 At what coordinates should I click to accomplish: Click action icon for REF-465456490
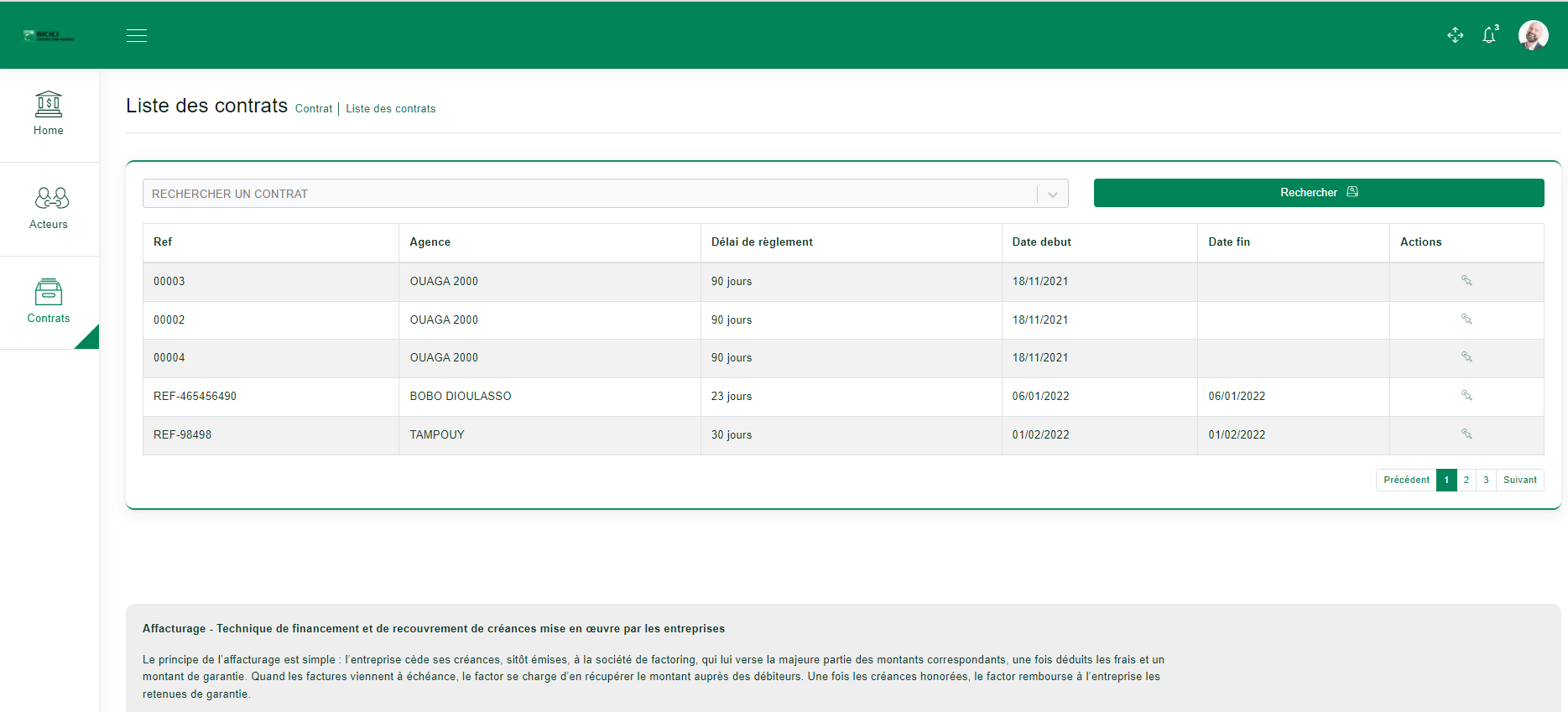[x=1466, y=396]
